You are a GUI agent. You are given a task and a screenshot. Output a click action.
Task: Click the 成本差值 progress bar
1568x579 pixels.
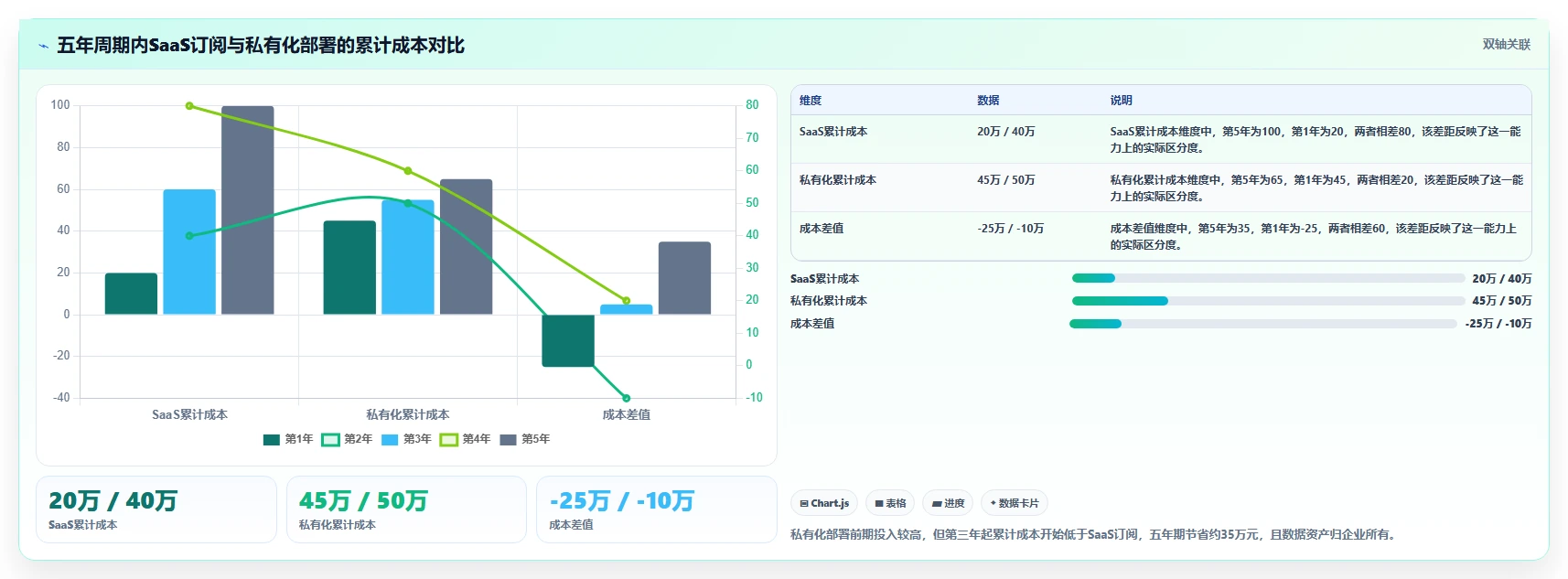(1263, 324)
